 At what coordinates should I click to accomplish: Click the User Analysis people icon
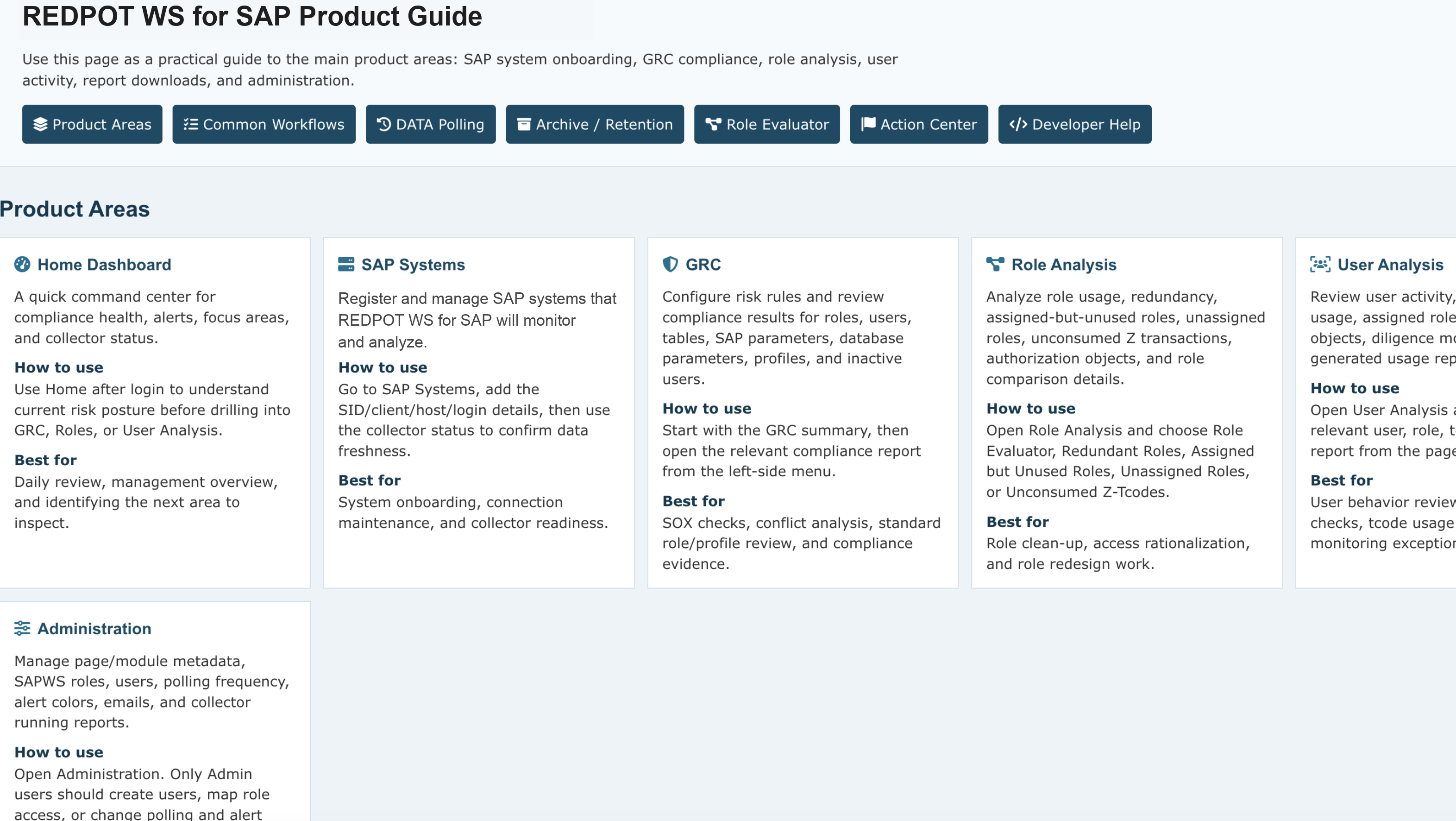[x=1320, y=264]
